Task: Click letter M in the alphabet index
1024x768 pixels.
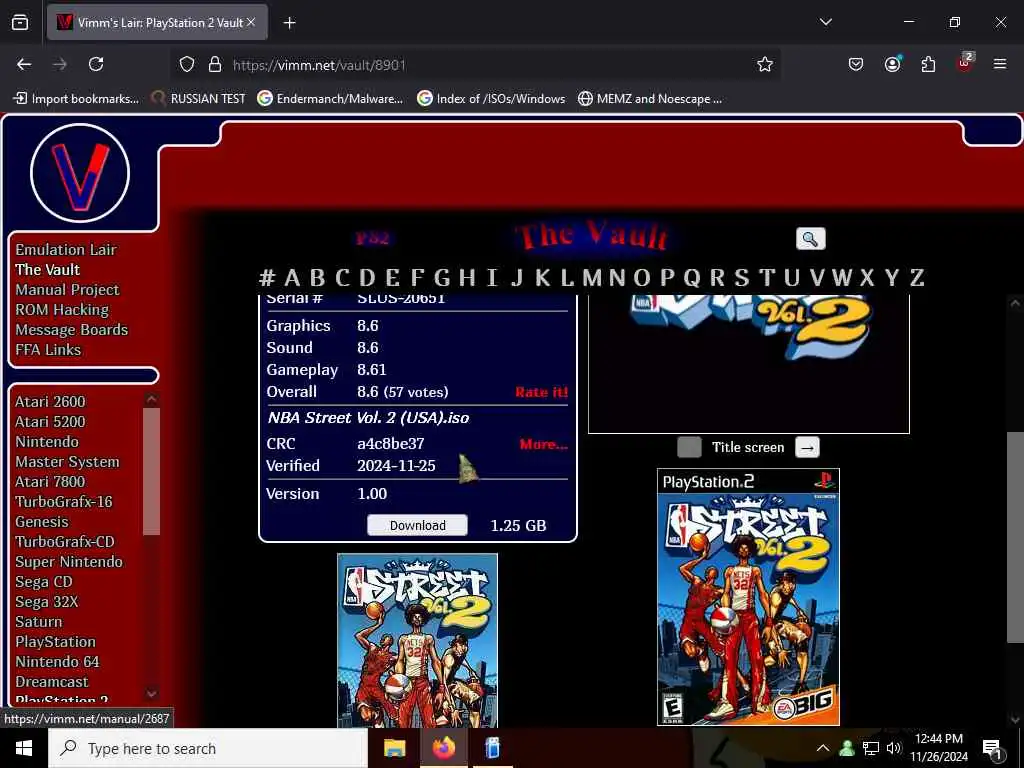Action: (x=592, y=278)
